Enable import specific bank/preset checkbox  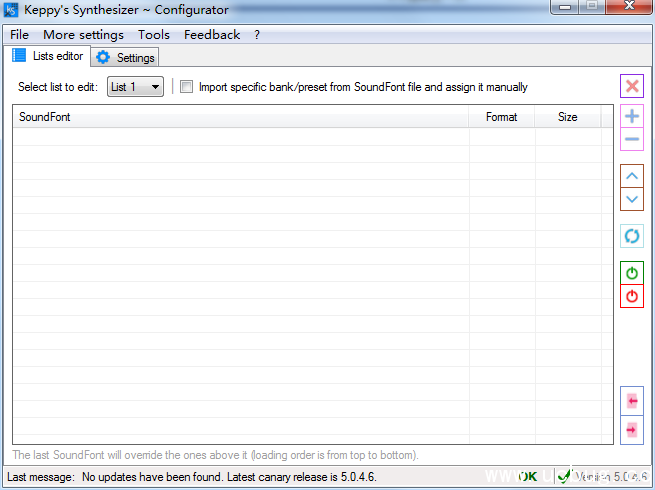click(x=186, y=87)
